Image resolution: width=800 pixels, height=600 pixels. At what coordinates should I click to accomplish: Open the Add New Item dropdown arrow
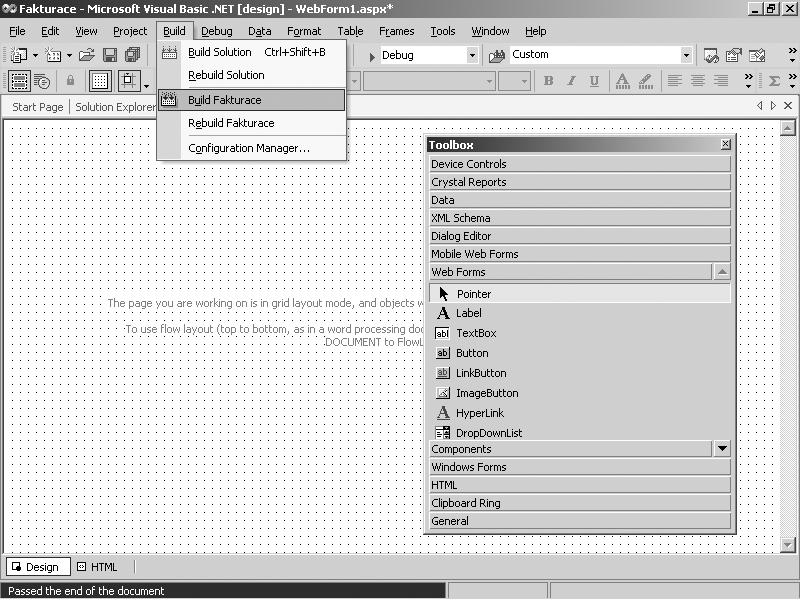pos(69,55)
